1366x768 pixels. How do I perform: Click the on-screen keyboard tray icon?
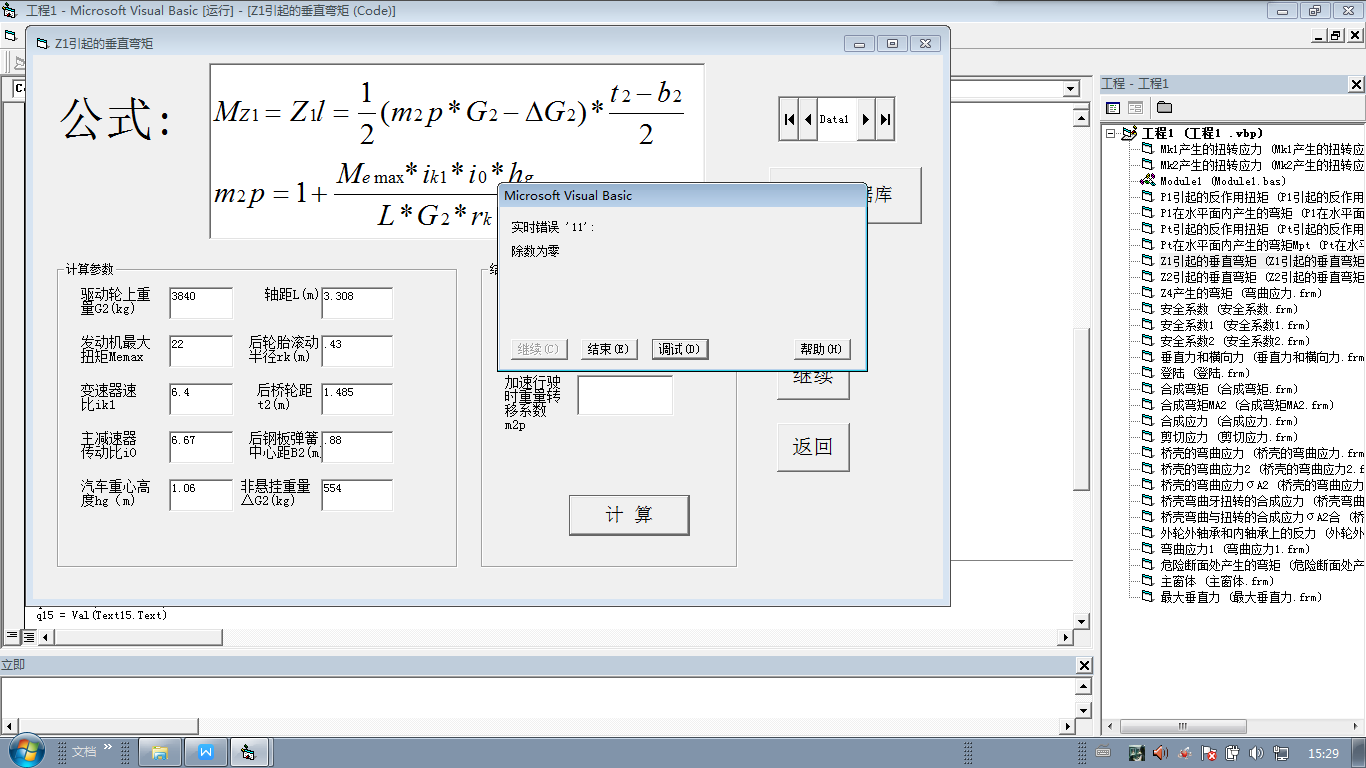tap(1104, 752)
